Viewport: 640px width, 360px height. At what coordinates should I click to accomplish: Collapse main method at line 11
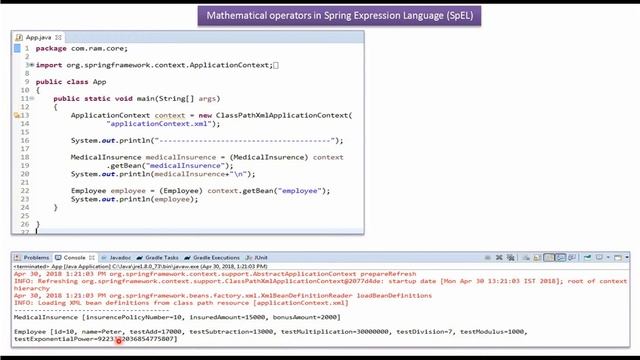click(32, 98)
